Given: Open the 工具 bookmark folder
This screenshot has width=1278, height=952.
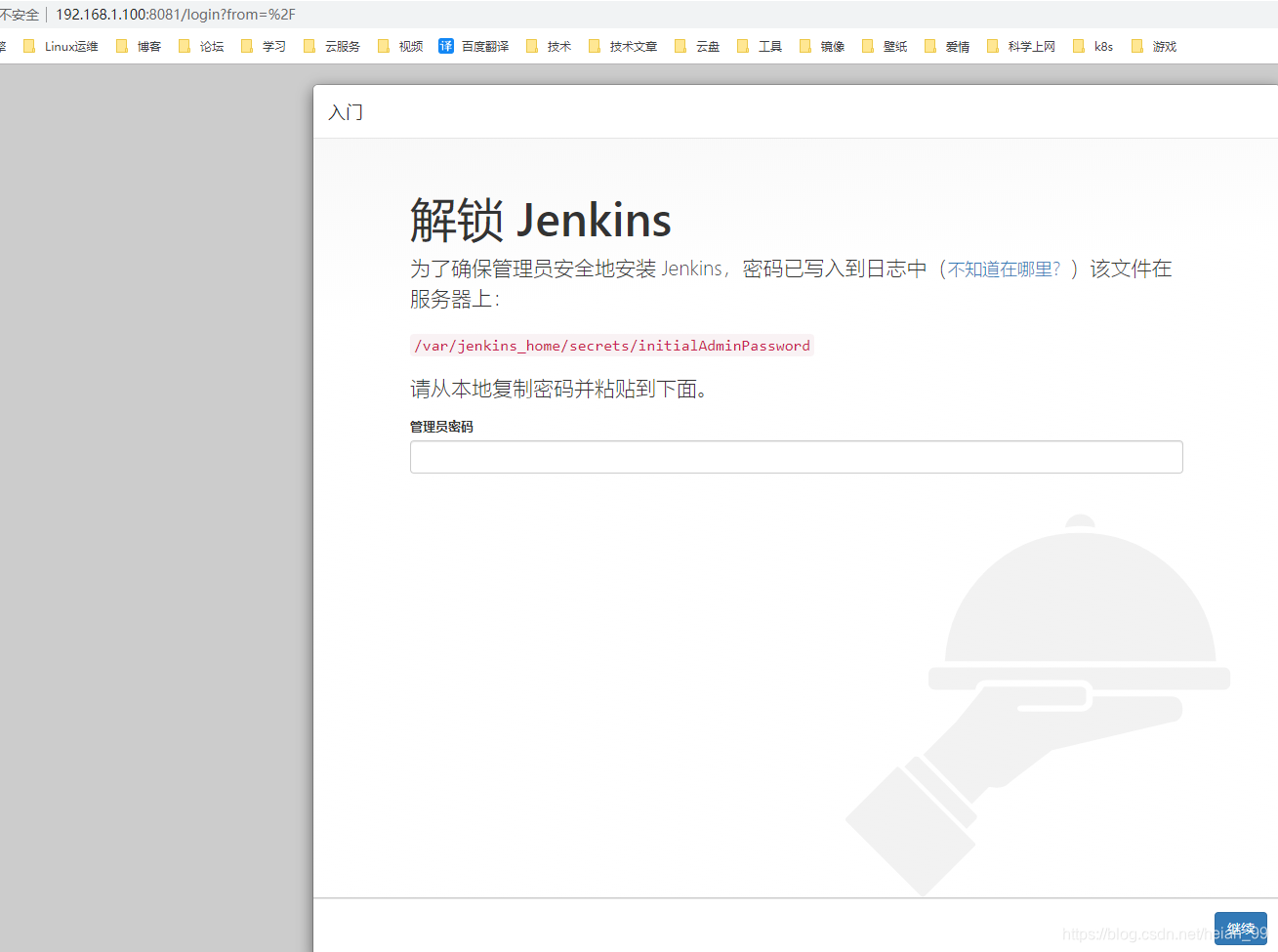Looking at the screenshot, I should (x=760, y=46).
